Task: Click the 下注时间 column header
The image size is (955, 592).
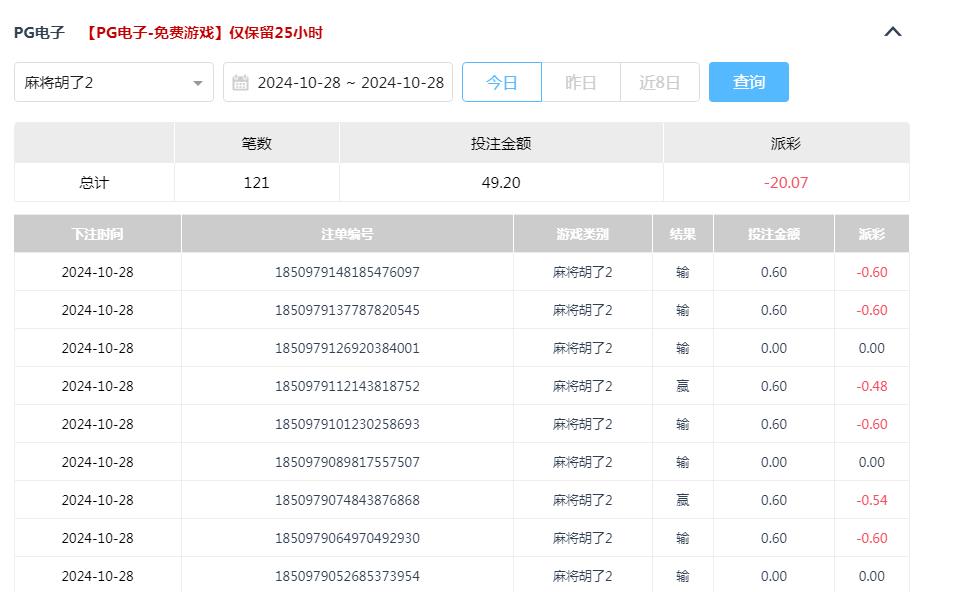Action: [96, 232]
